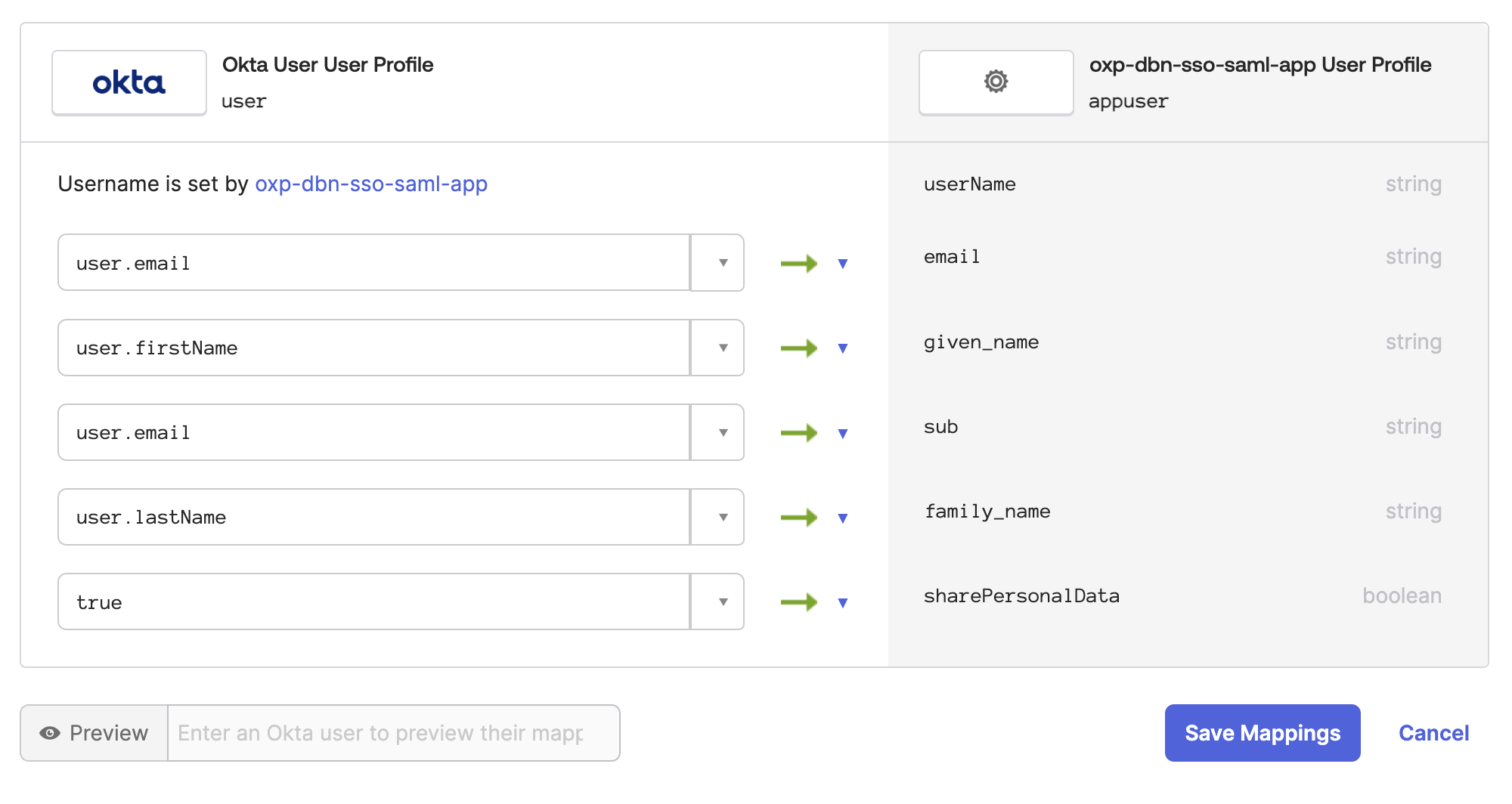
Task: Open the mapping-type dropdown for the email row
Action: (x=843, y=264)
